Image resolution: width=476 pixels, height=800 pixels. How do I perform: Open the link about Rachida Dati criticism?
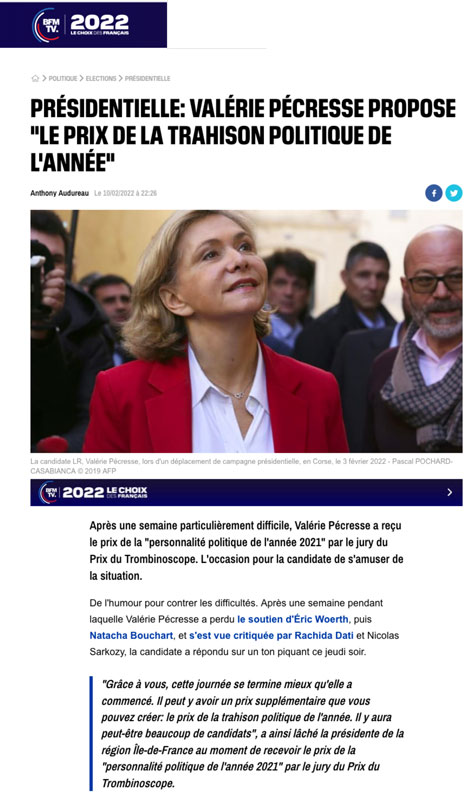[x=271, y=636]
